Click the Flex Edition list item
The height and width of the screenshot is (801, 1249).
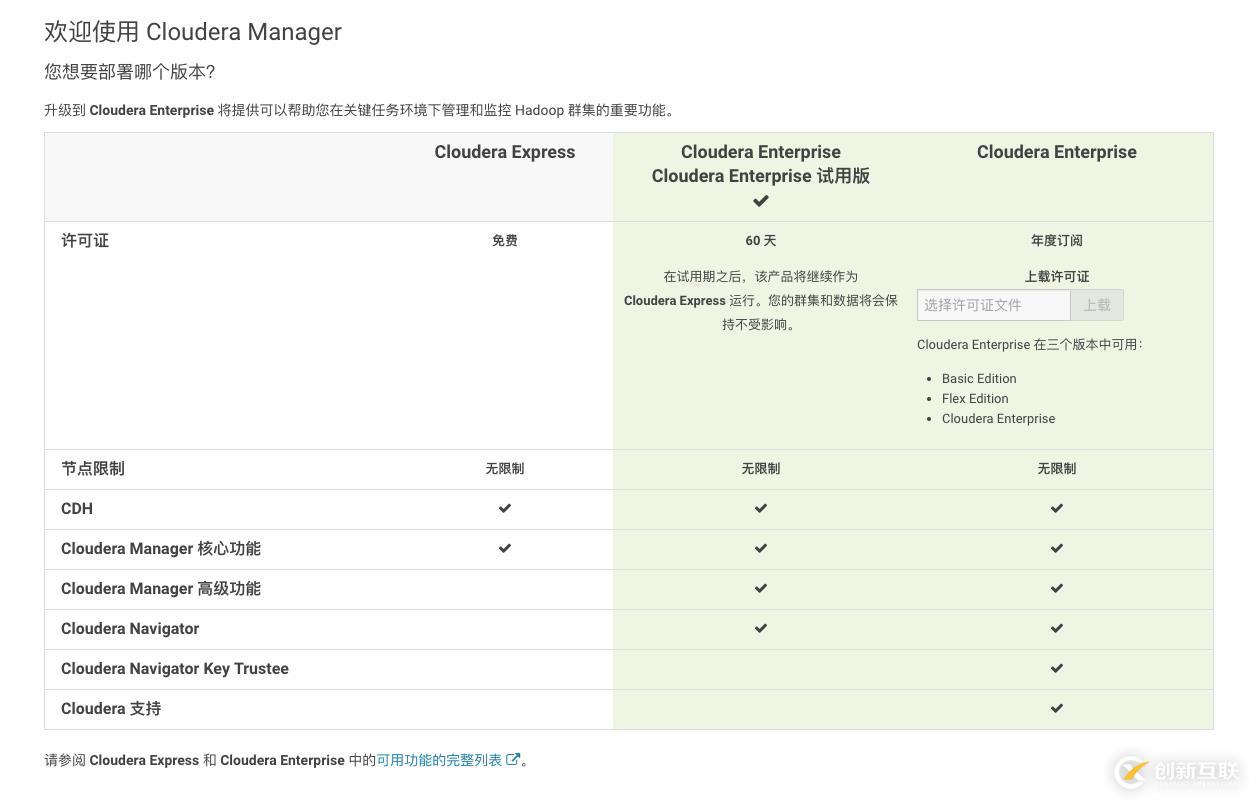tap(975, 398)
